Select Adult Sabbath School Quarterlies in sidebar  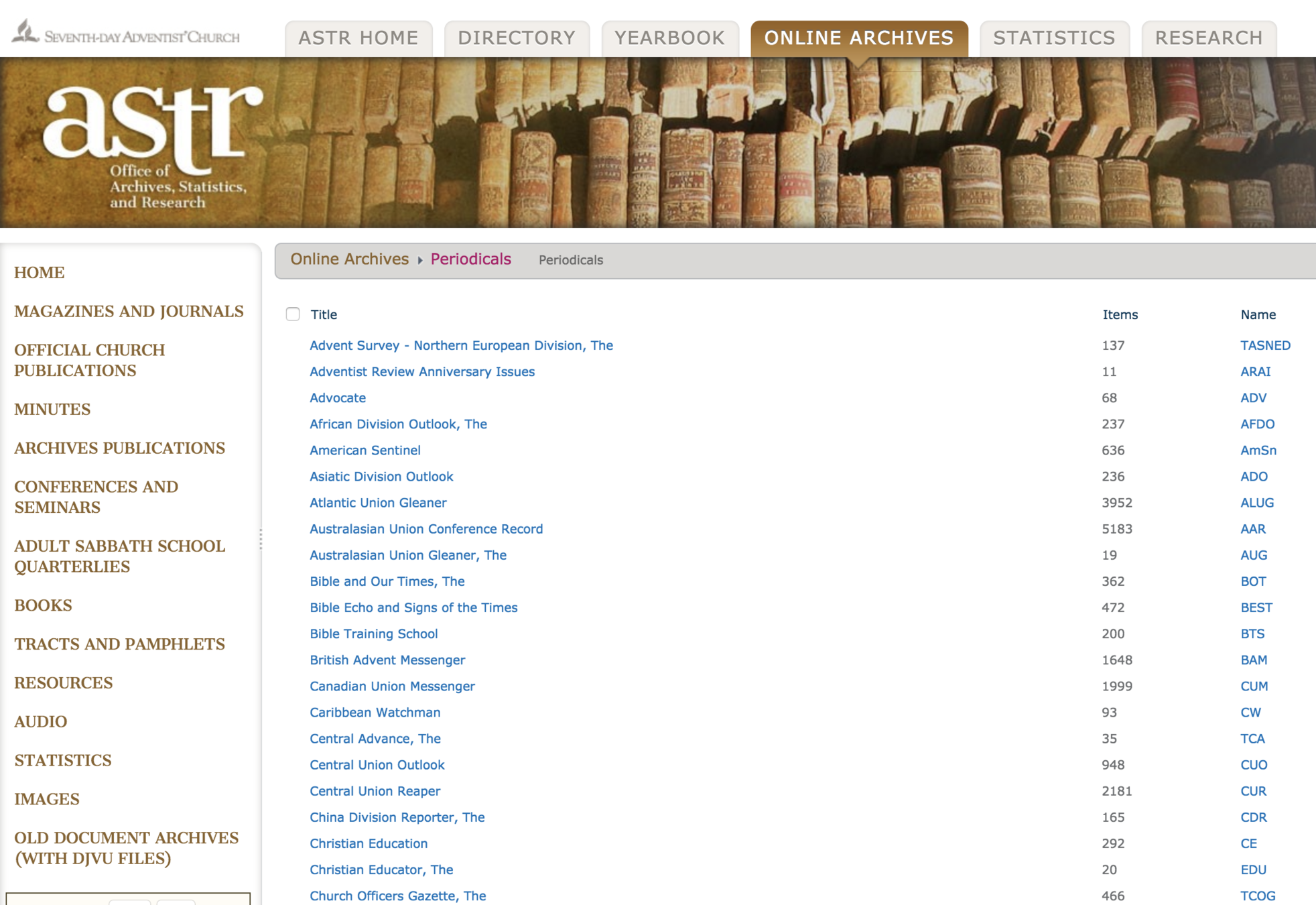[x=119, y=556]
